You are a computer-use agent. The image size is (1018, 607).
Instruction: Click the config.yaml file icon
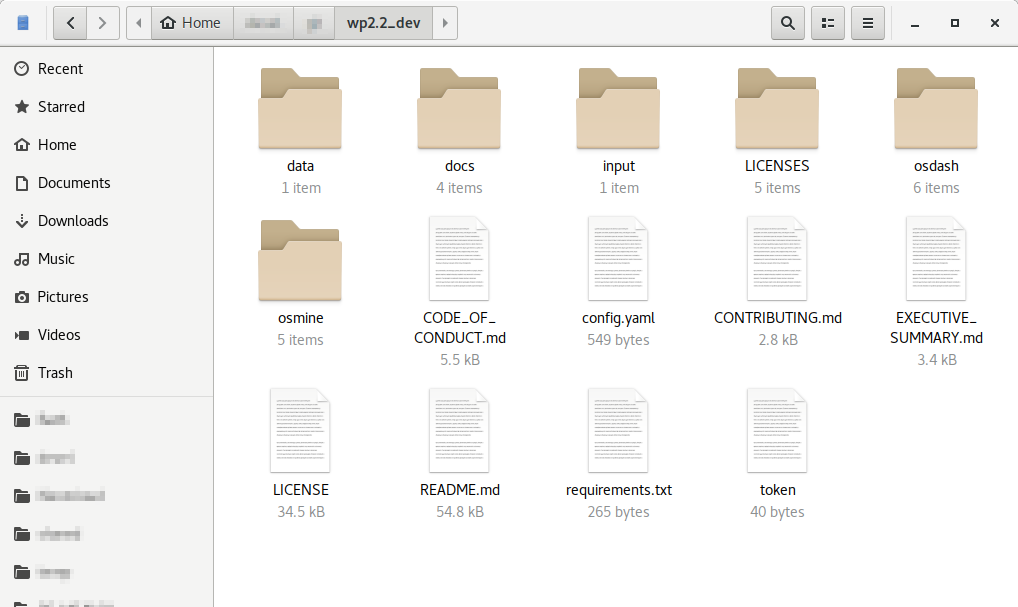[618, 259]
